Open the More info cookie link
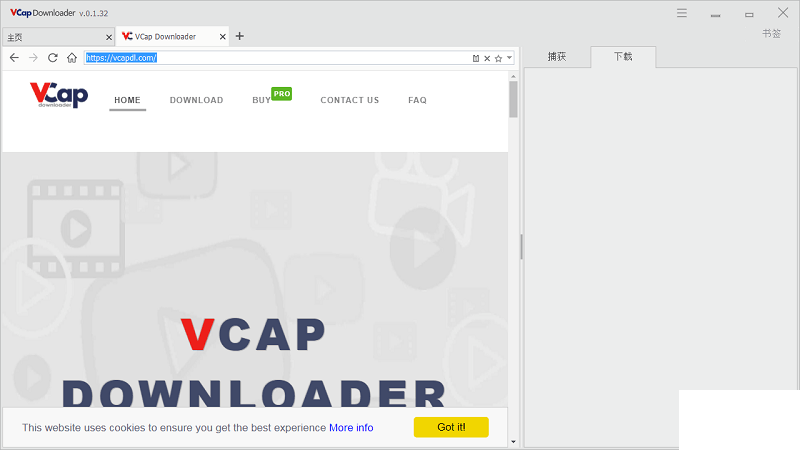Viewport: 800px width, 450px height. pos(351,428)
